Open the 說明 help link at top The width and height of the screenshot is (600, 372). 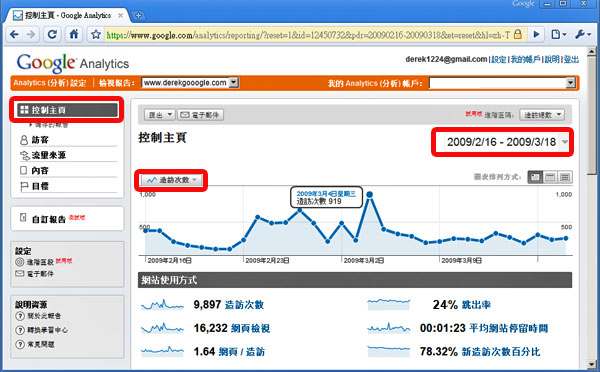[552, 59]
